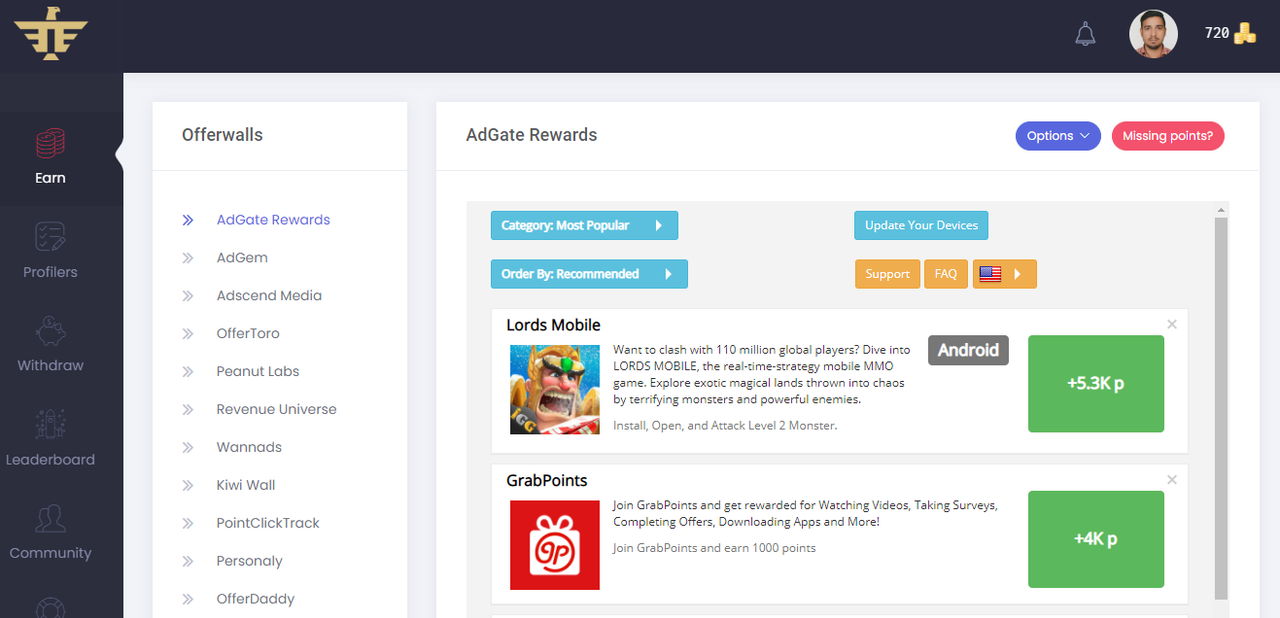Click the "Join GrabPoints and earn 1000 points" text
This screenshot has height=618, width=1280.
(x=714, y=548)
